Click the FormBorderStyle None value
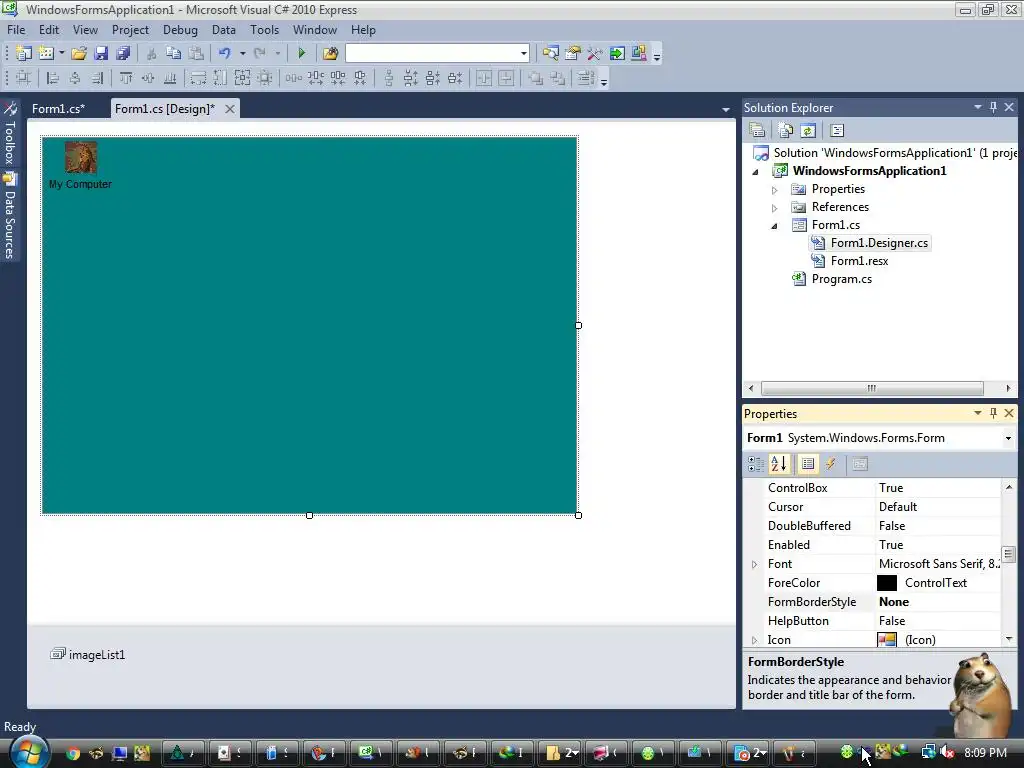 (x=894, y=601)
